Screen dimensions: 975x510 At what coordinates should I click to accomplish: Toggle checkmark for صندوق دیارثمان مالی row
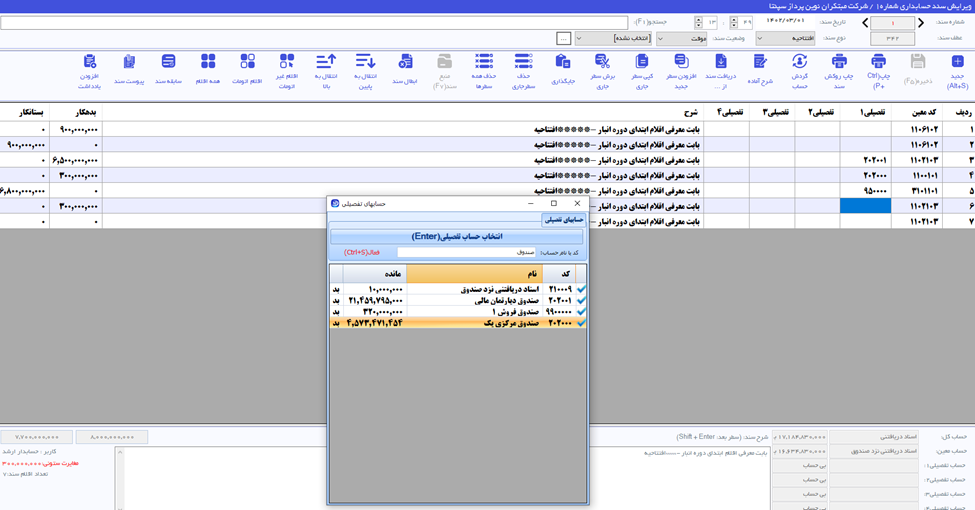point(581,300)
